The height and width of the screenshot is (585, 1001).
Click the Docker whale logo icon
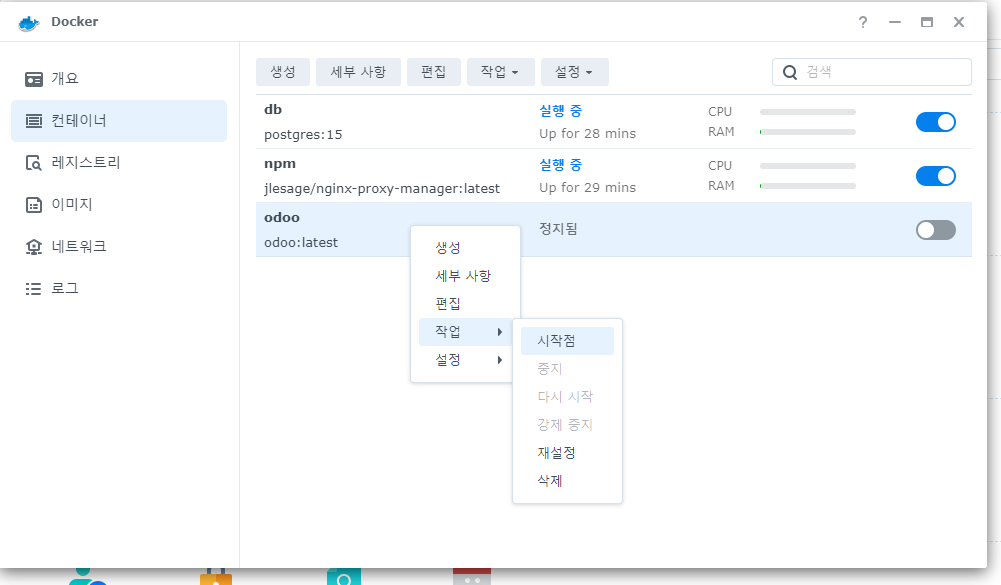tap(29, 23)
